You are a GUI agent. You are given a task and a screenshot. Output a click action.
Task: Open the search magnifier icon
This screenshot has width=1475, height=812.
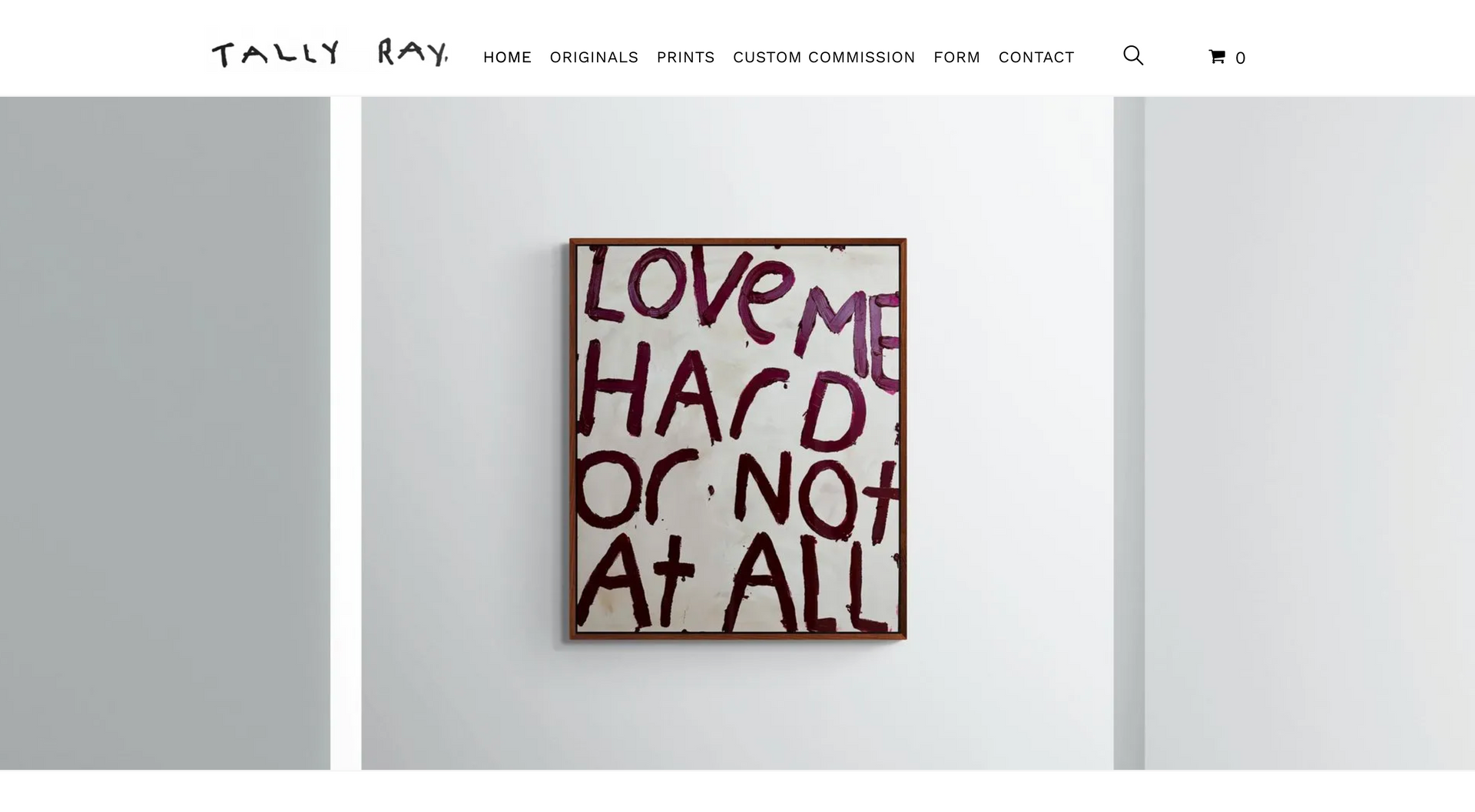[x=1133, y=56]
